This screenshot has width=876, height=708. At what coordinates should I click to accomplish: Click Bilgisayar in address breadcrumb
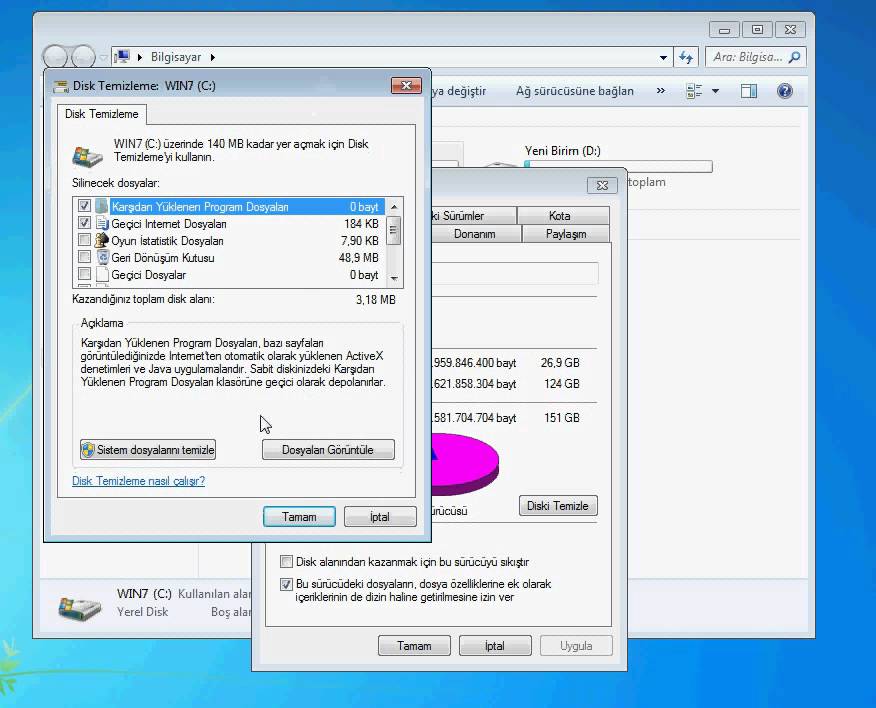coord(176,57)
